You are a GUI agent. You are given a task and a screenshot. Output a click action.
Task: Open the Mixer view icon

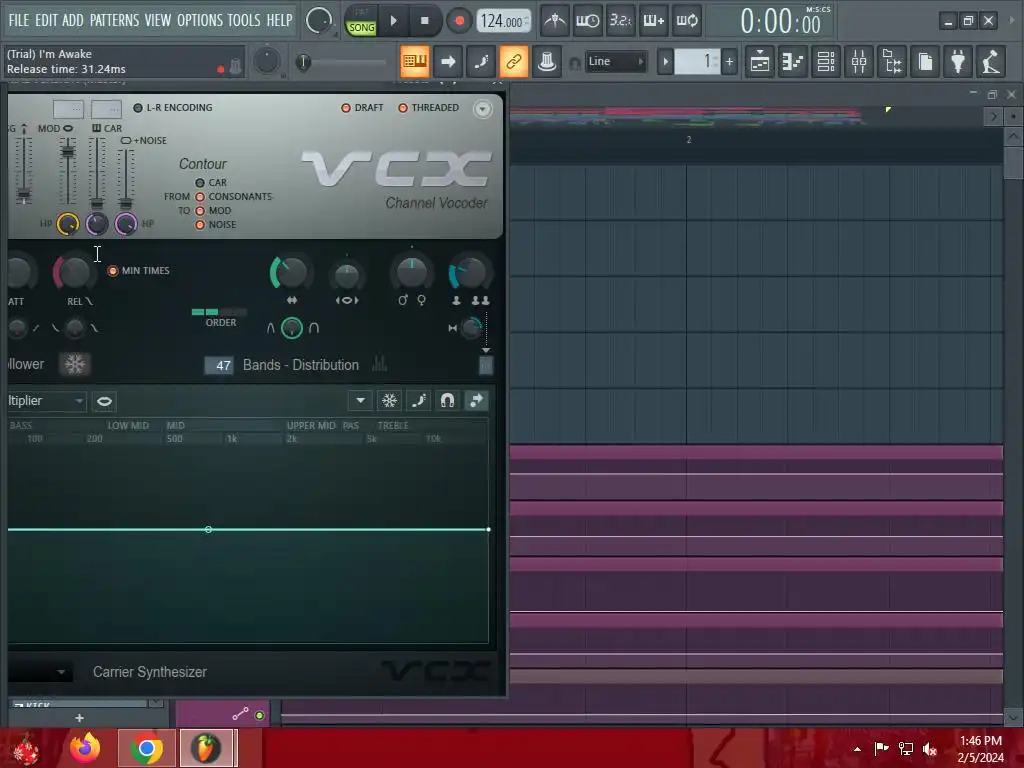pos(859,62)
